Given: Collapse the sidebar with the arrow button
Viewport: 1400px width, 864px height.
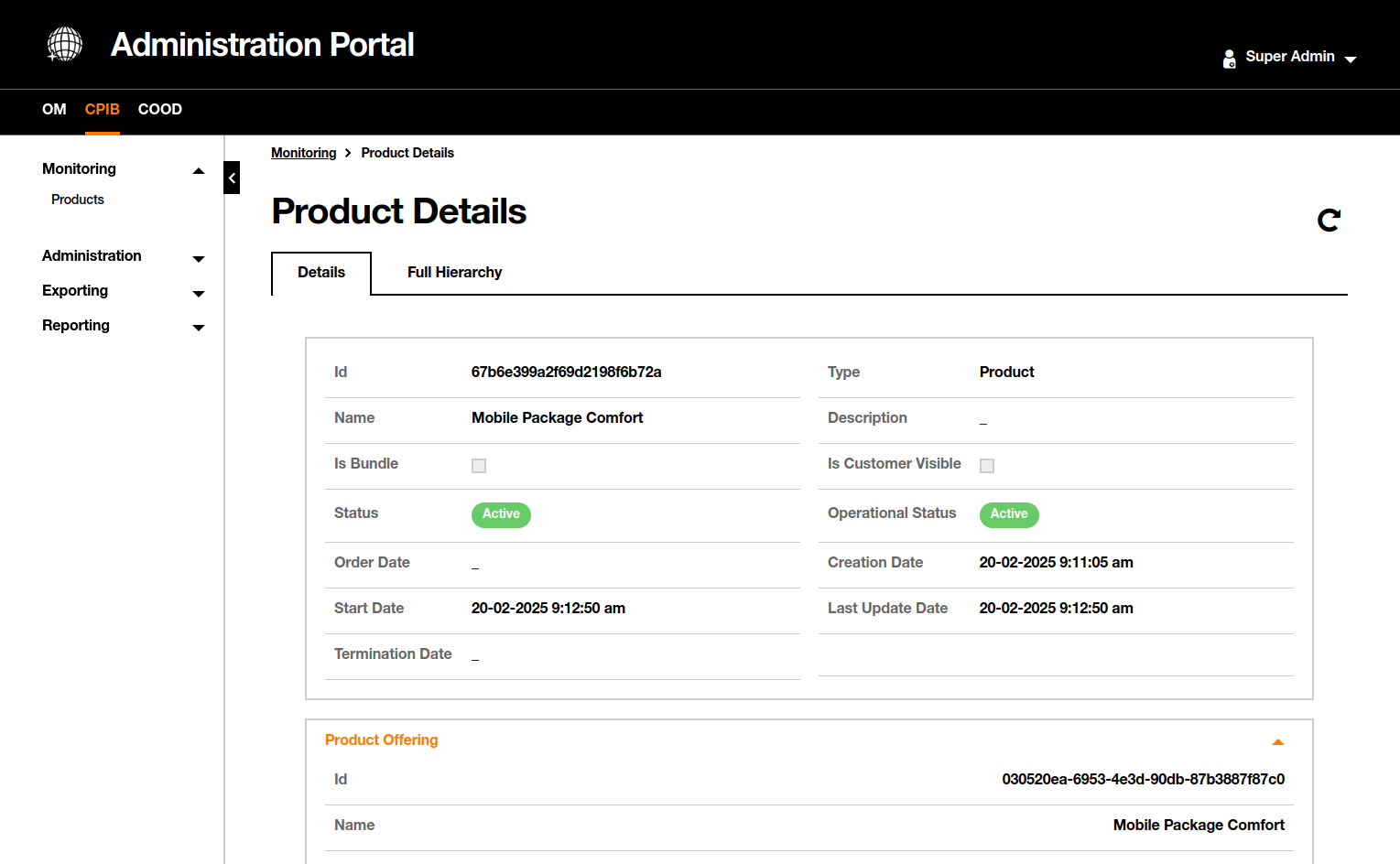Looking at the screenshot, I should point(232,178).
